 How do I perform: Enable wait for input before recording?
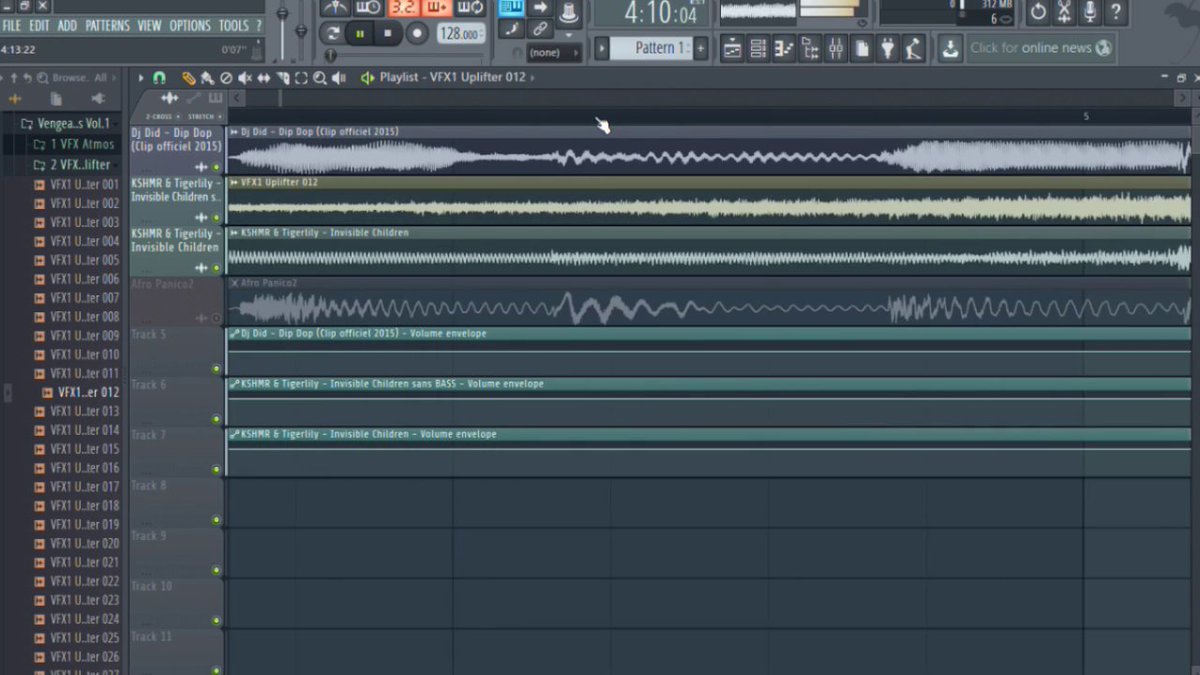(368, 7)
